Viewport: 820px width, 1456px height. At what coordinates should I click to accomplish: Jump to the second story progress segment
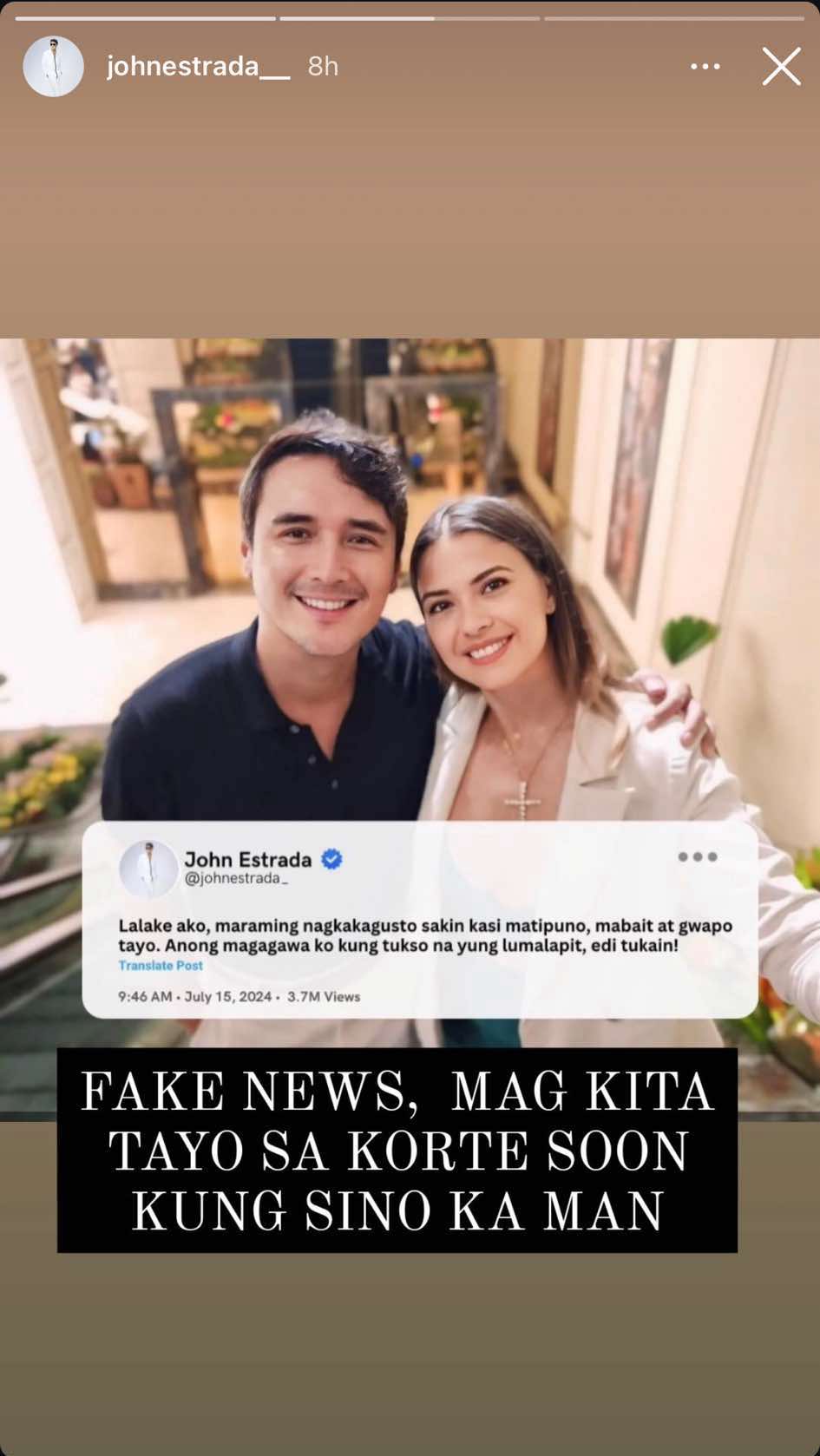(410, 17)
